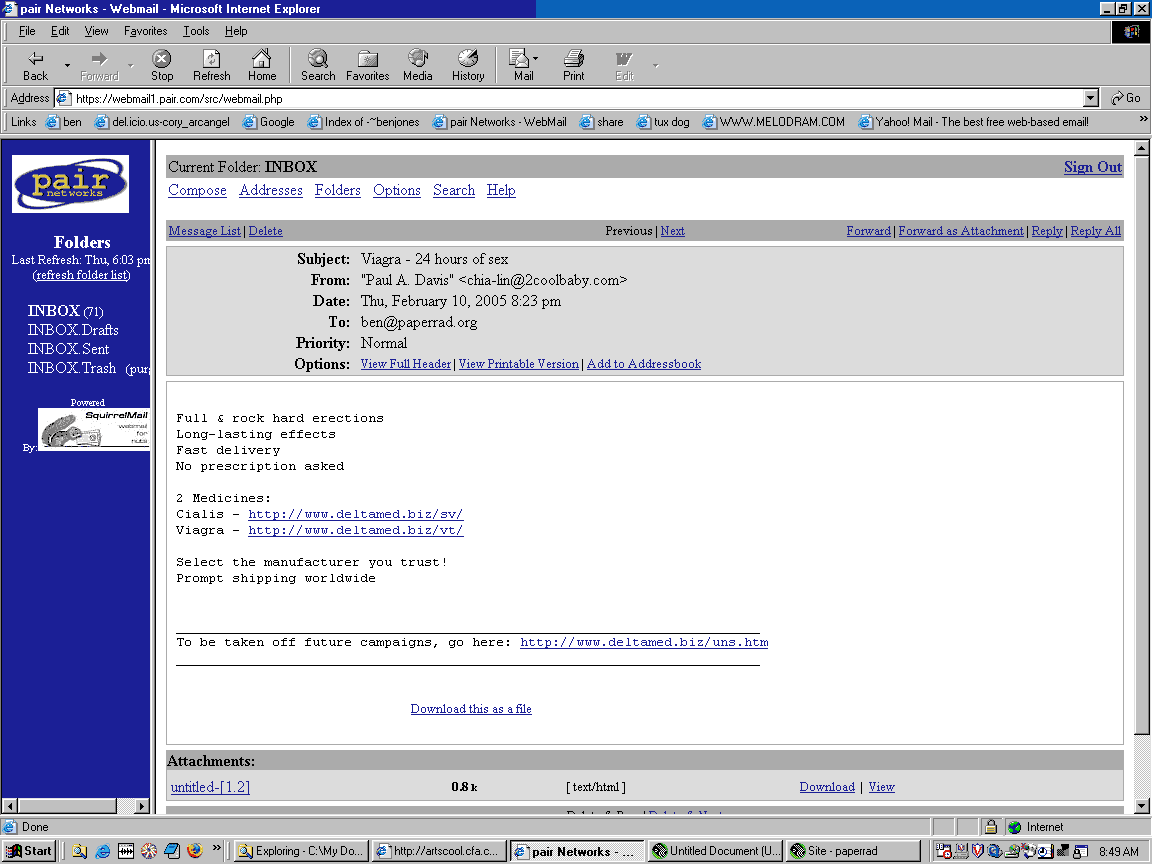The width and height of the screenshot is (1152, 864).
Task: Open the Tools menu
Action: tap(196, 31)
